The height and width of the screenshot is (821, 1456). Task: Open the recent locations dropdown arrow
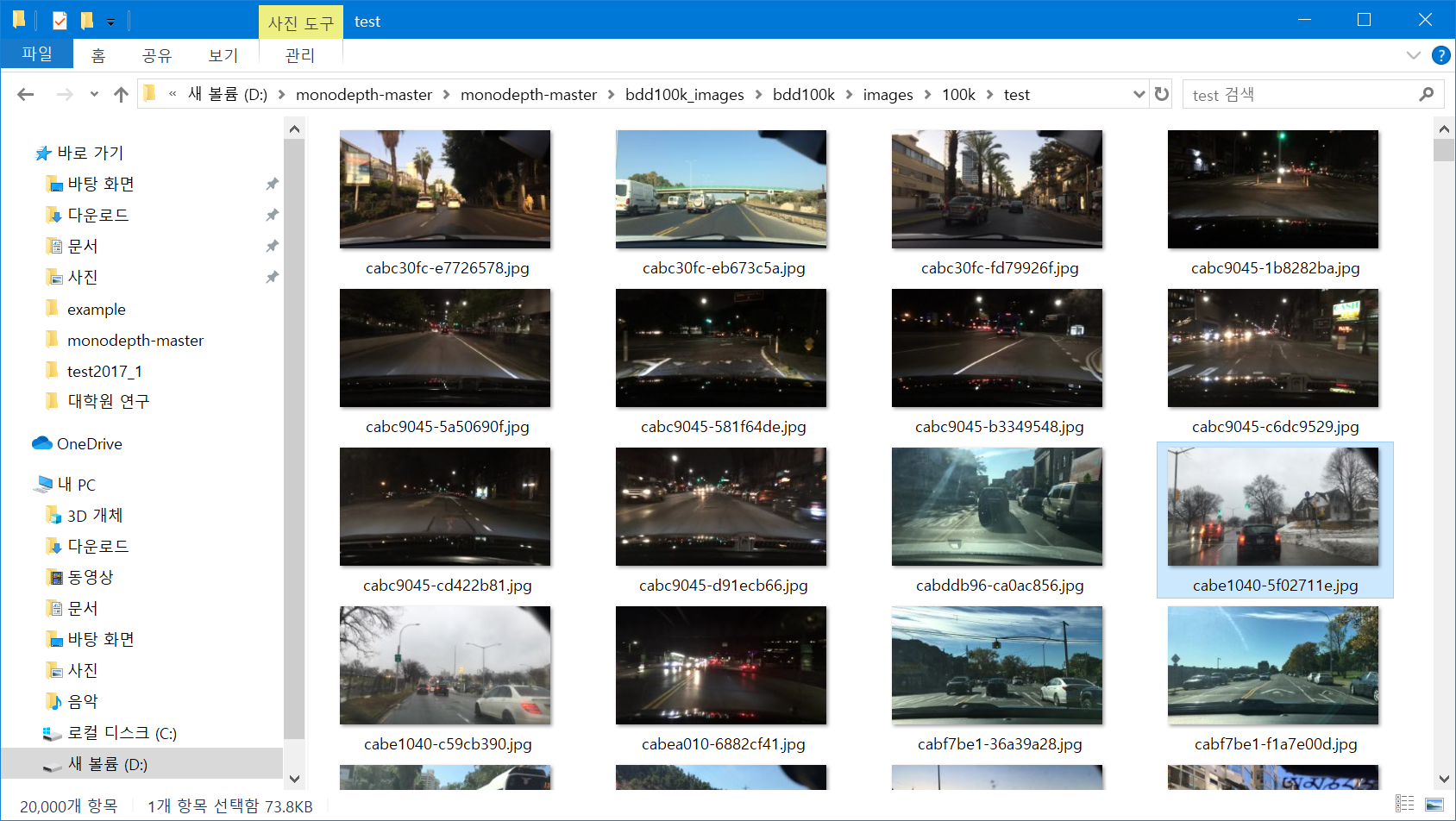pyautogui.click(x=94, y=95)
